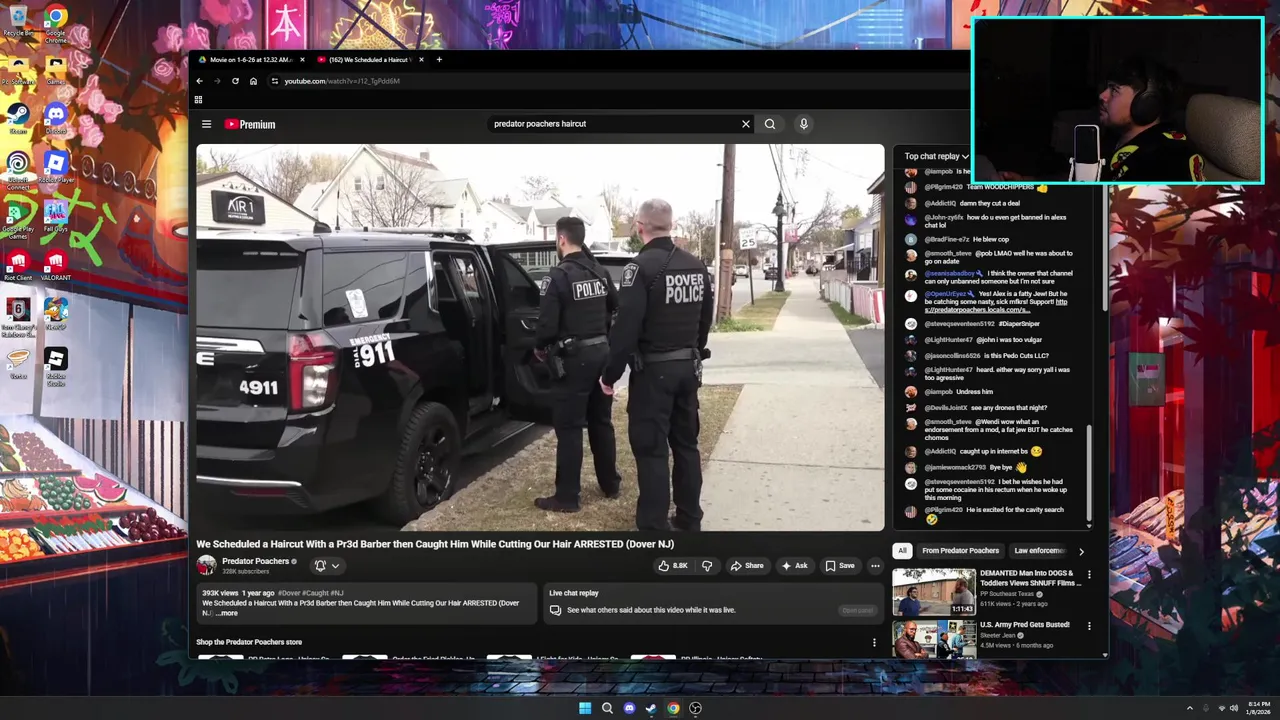Open the Recycle Bin desktop icon

17,19
